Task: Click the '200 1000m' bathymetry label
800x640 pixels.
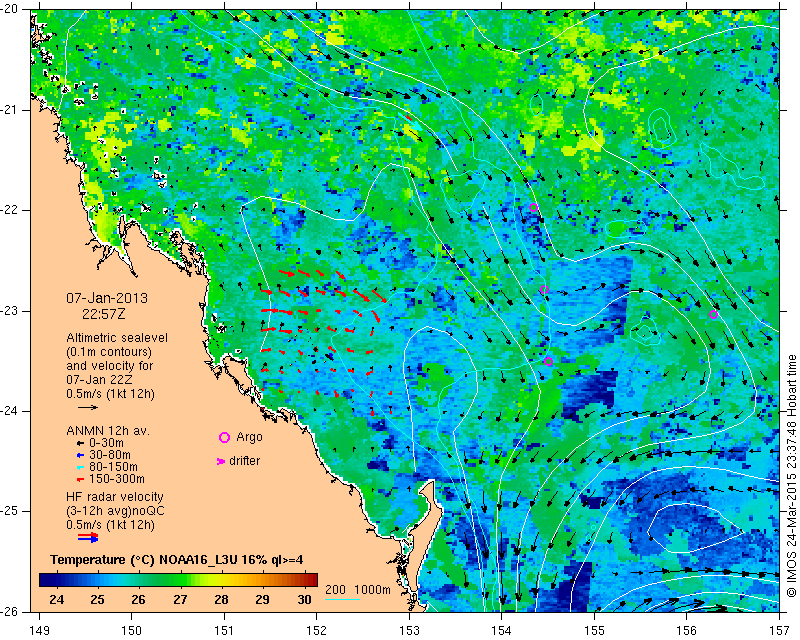Action: click(358, 590)
